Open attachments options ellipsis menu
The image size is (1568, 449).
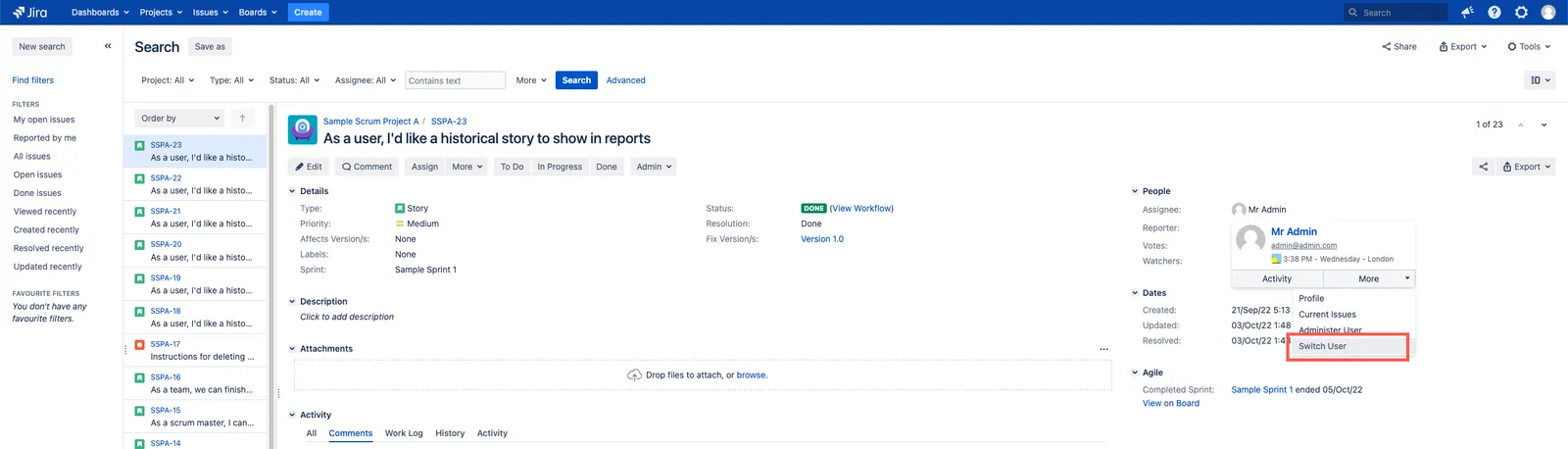point(1103,349)
